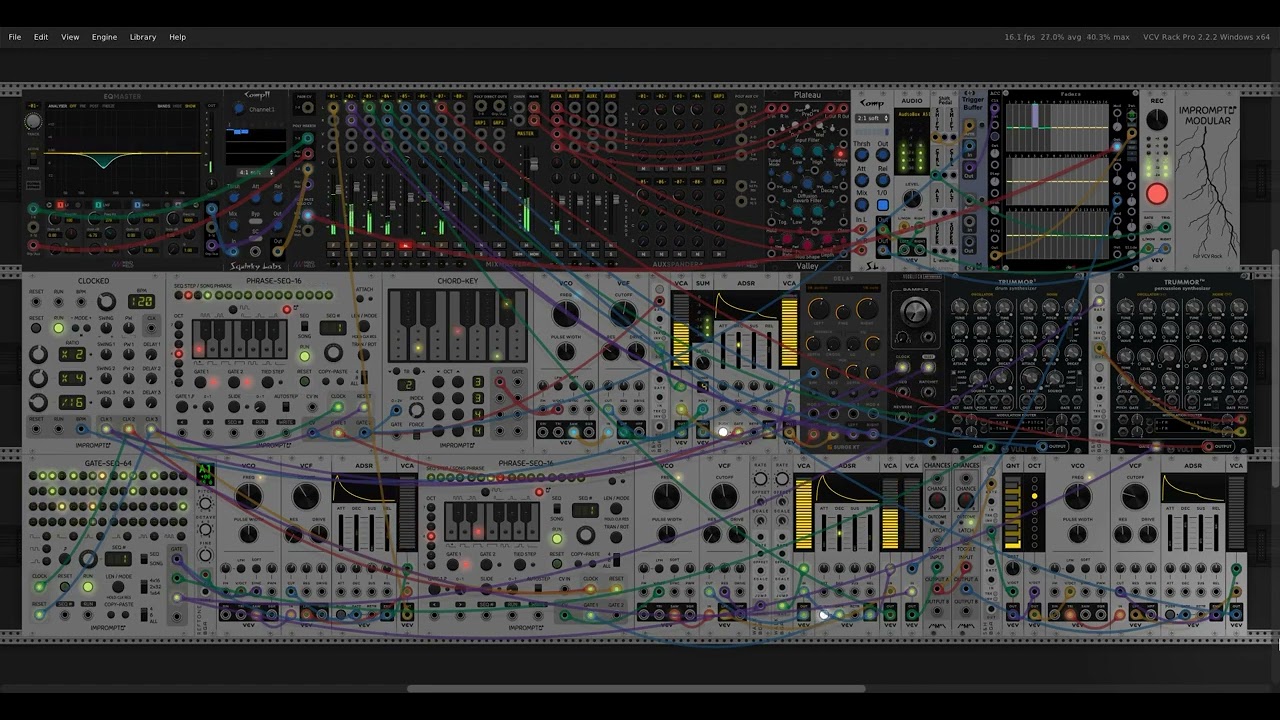The height and width of the screenshot is (720, 1280).
Task: Open the Help menu
Action: click(177, 37)
